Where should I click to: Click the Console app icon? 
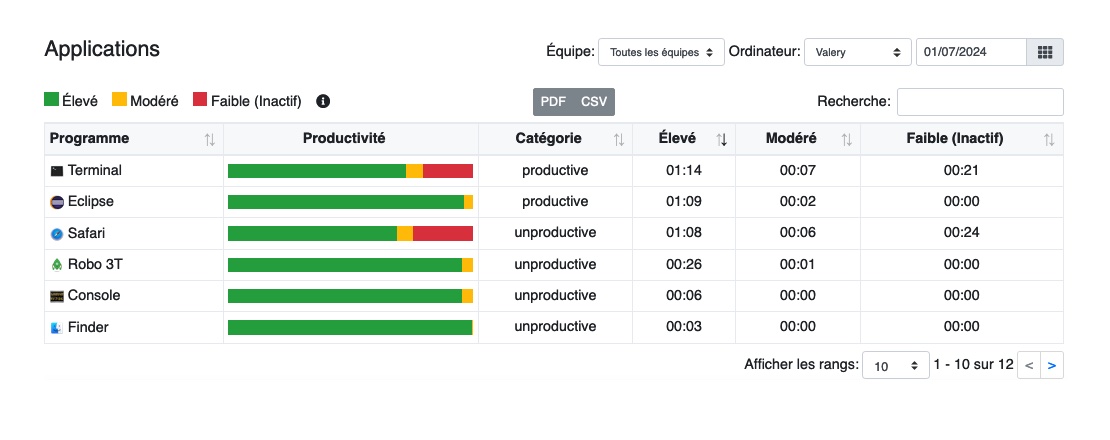coord(57,296)
